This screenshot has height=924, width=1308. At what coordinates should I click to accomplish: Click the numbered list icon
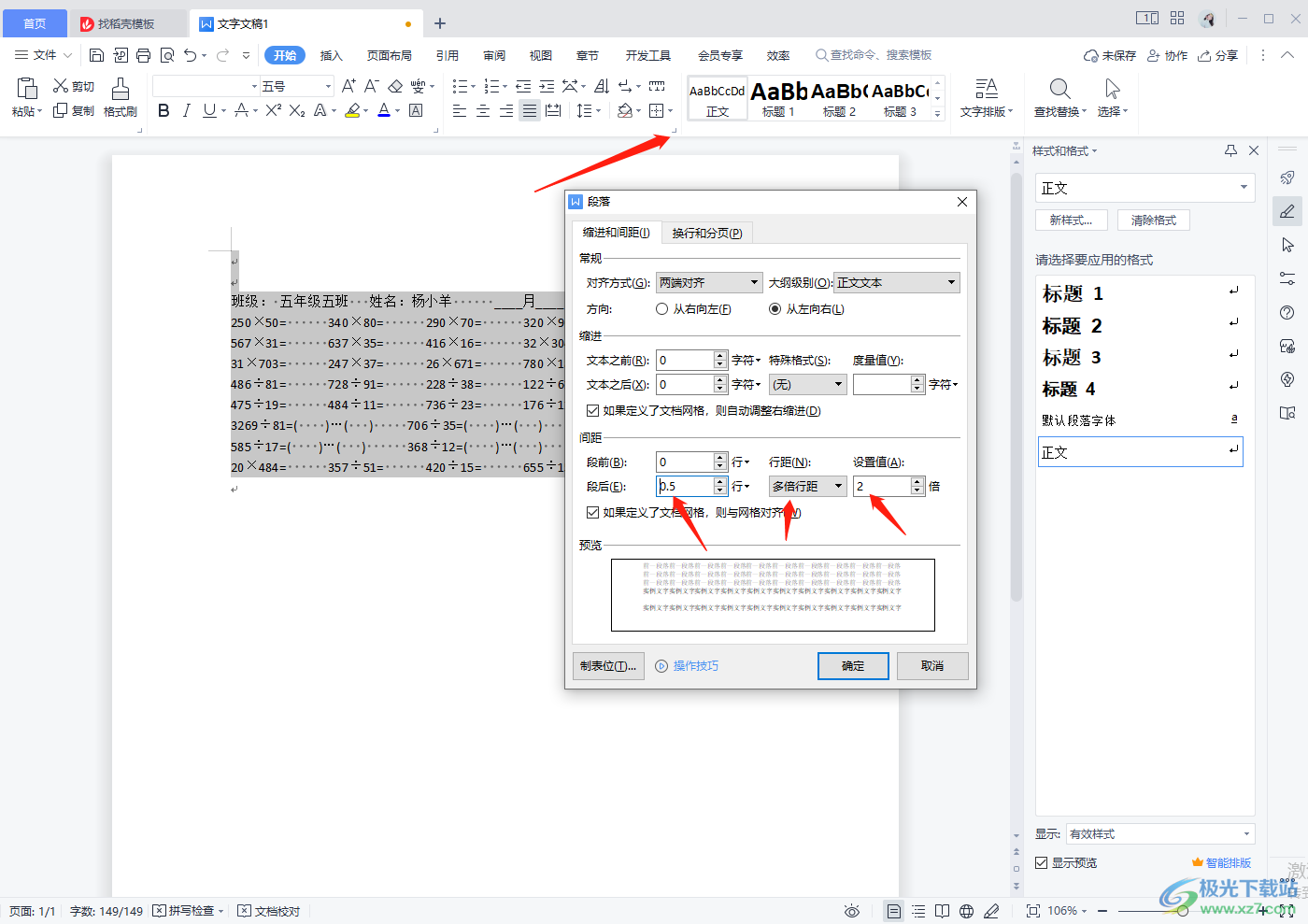click(491, 86)
